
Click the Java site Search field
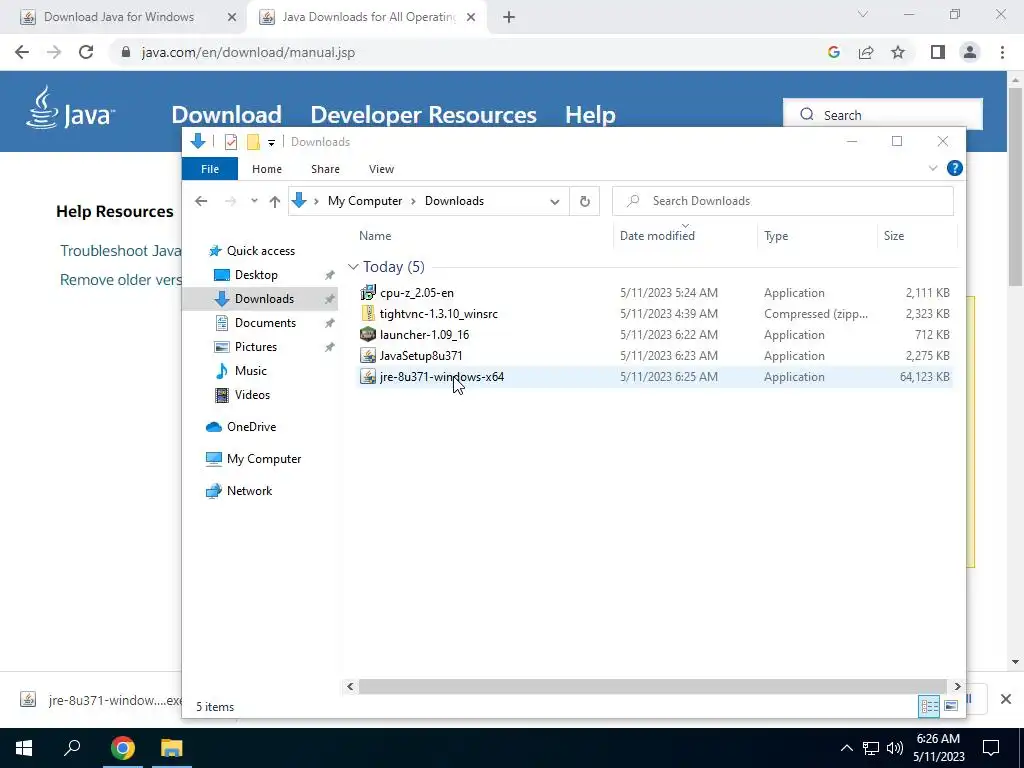883,114
